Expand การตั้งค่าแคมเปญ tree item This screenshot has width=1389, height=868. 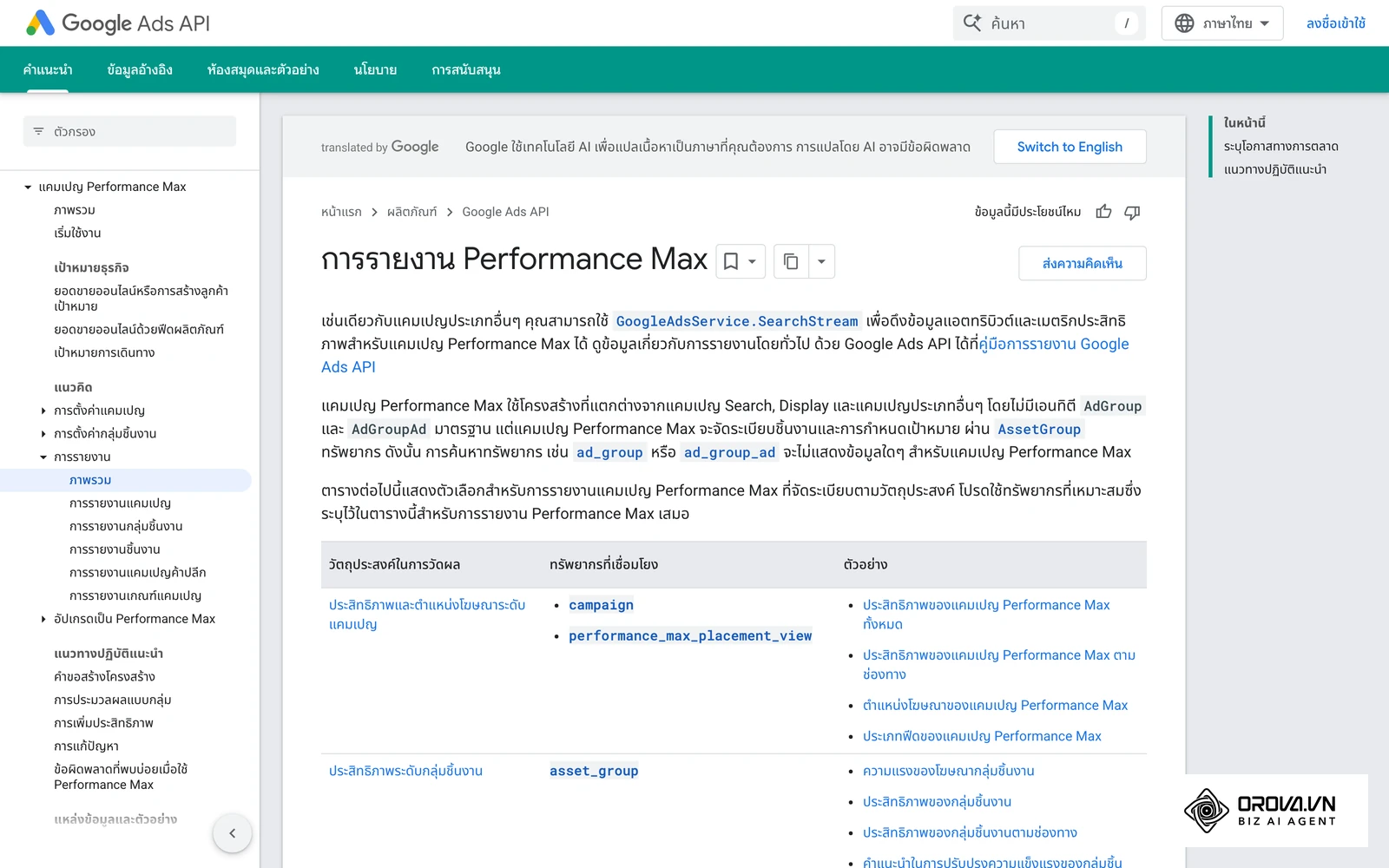(x=43, y=411)
